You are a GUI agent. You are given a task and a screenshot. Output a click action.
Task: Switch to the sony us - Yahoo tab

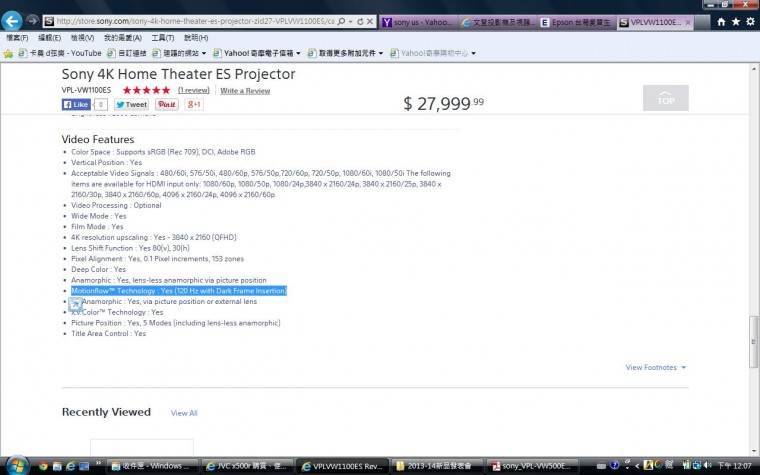point(419,22)
